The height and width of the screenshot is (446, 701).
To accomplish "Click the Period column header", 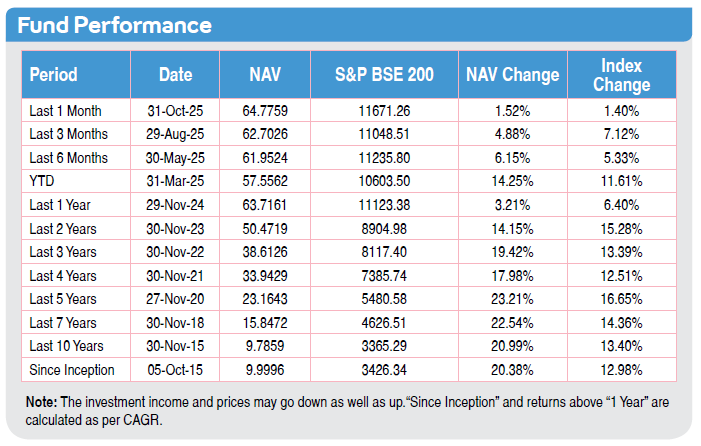I will point(54,74).
